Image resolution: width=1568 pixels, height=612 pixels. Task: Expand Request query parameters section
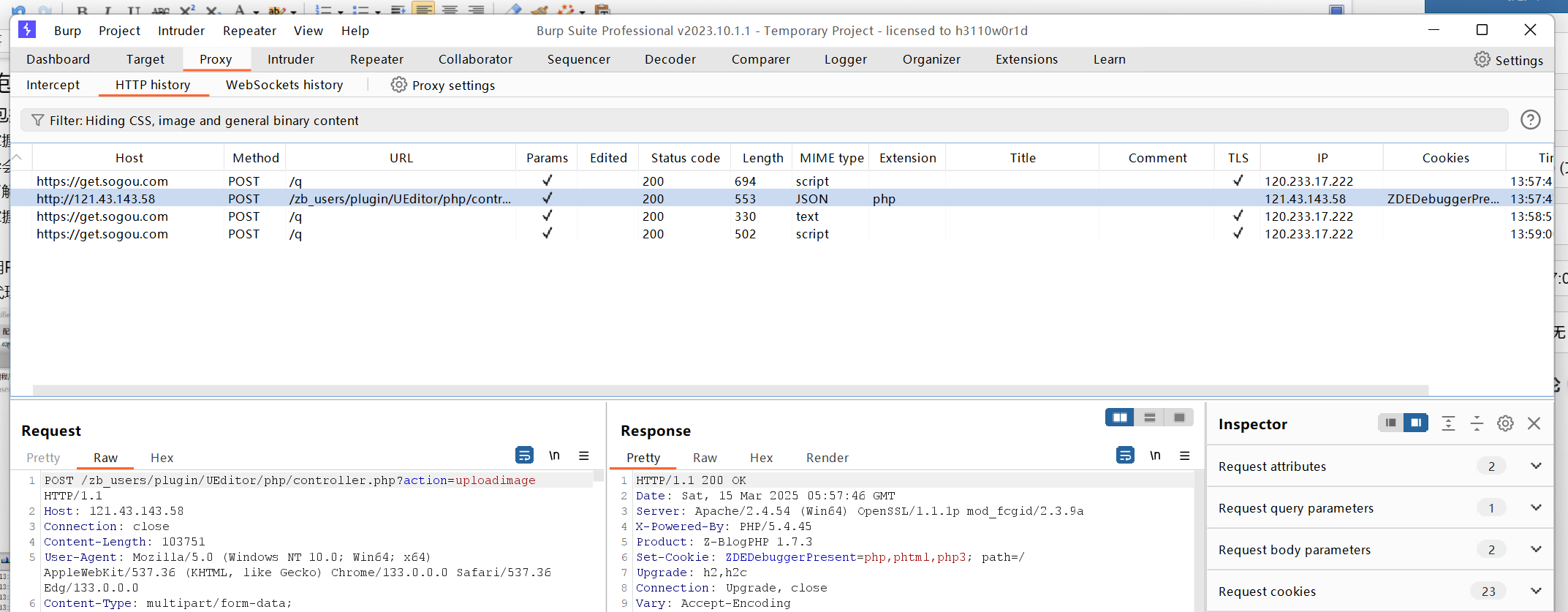(1536, 507)
